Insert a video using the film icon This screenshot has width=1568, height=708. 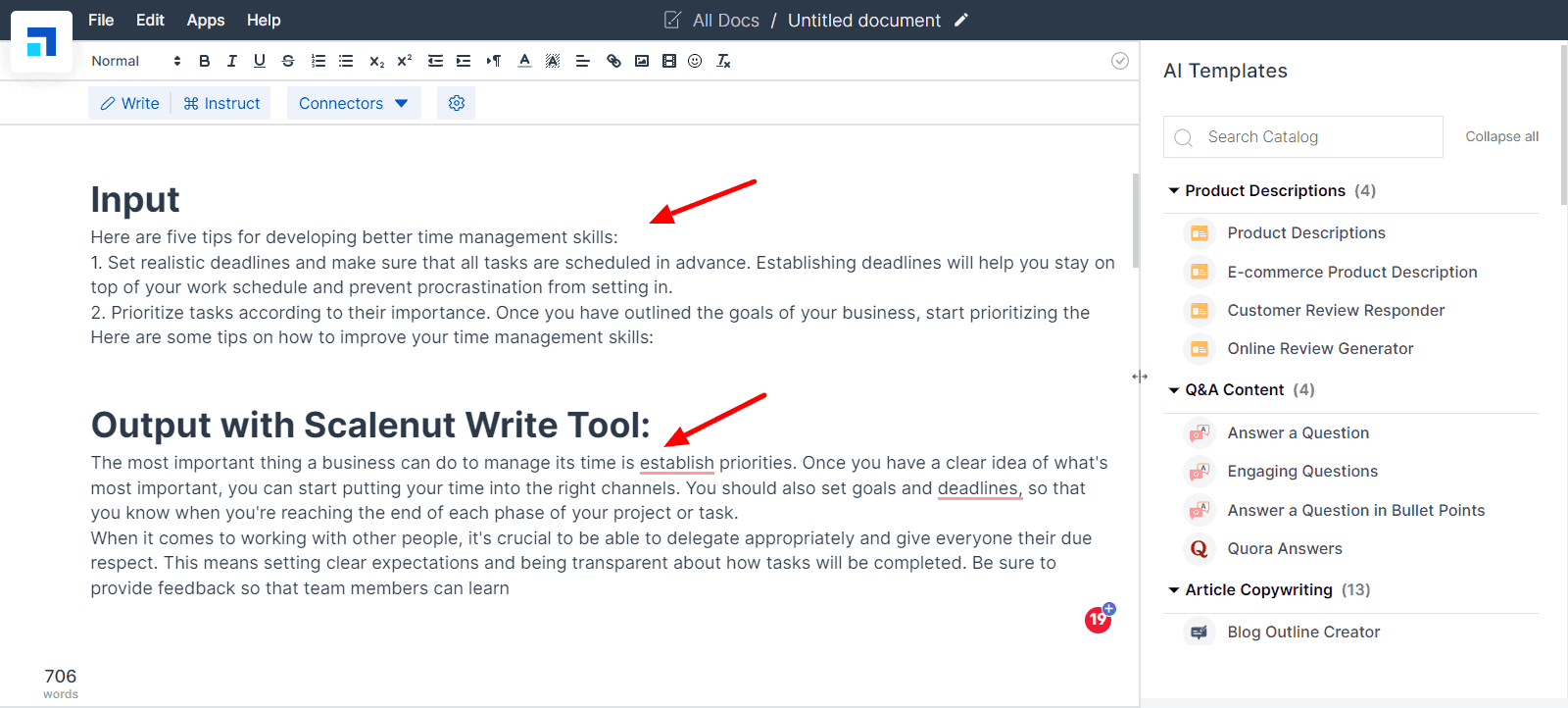[x=668, y=61]
